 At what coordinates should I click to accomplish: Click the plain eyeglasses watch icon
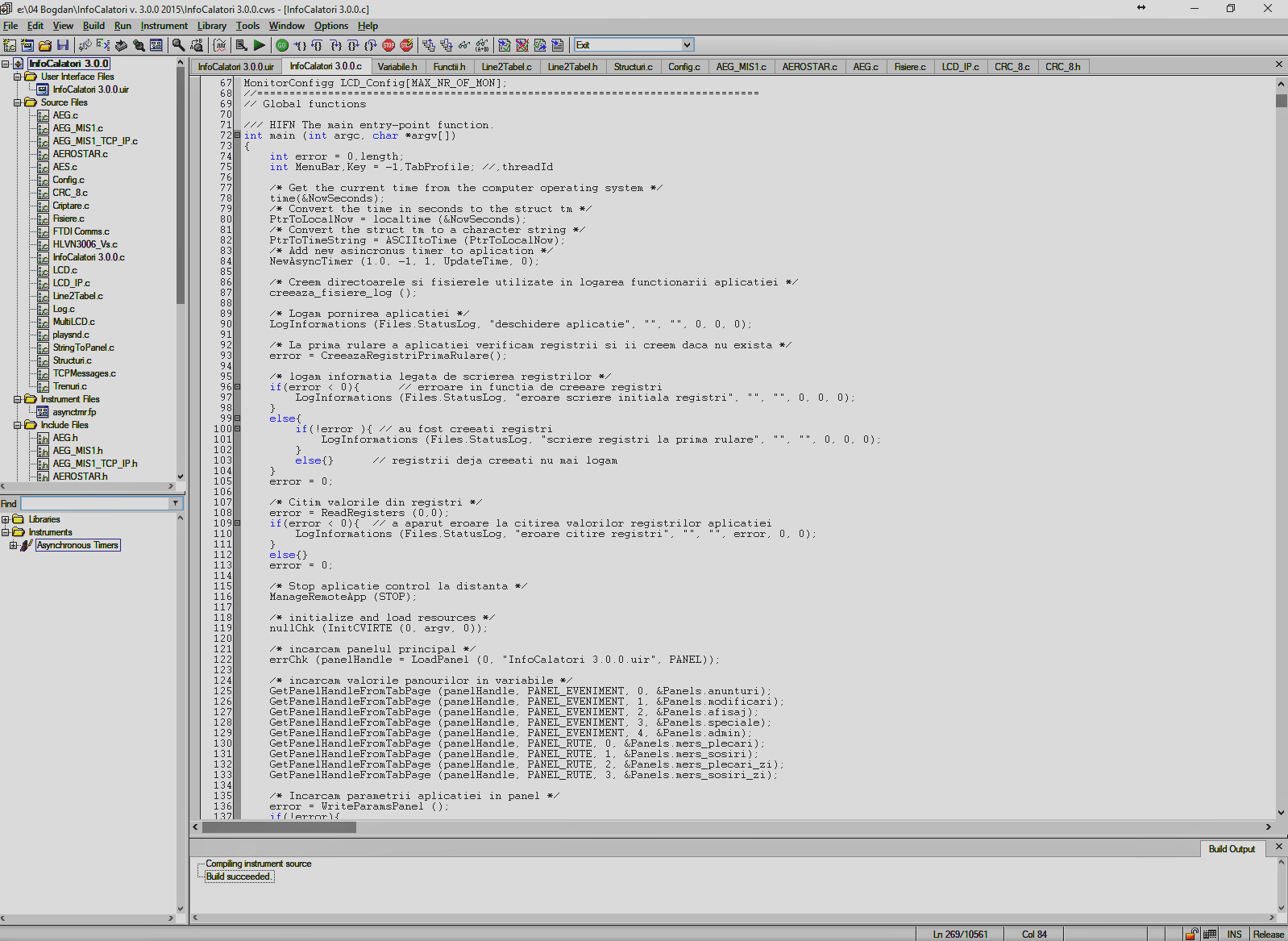[x=464, y=45]
